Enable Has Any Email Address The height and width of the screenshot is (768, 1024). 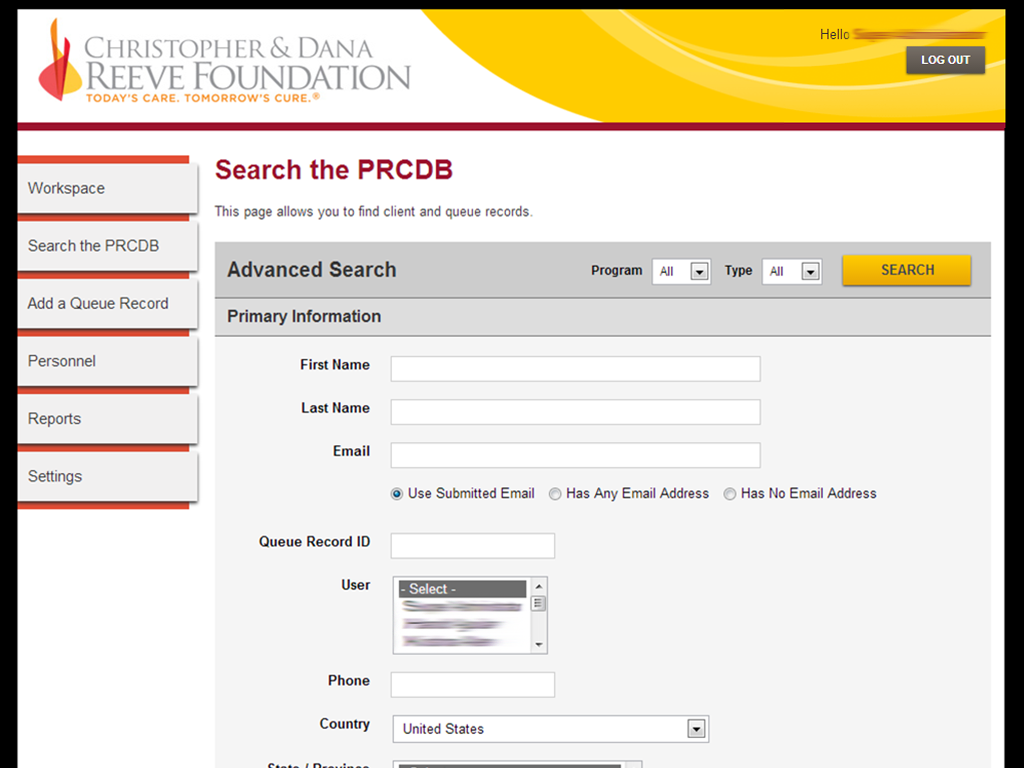[555, 493]
